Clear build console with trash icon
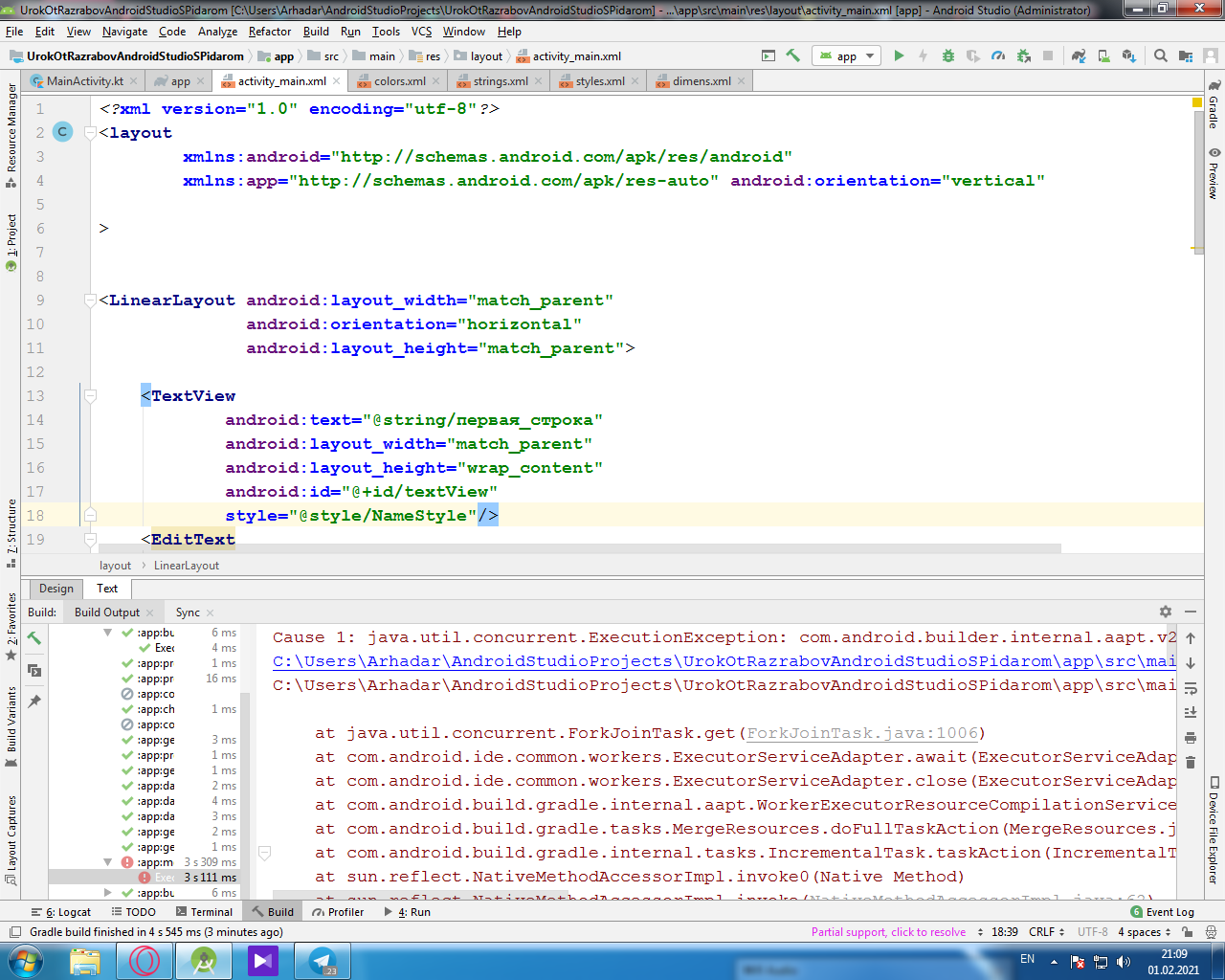Image resolution: width=1225 pixels, height=980 pixels. [x=1191, y=762]
